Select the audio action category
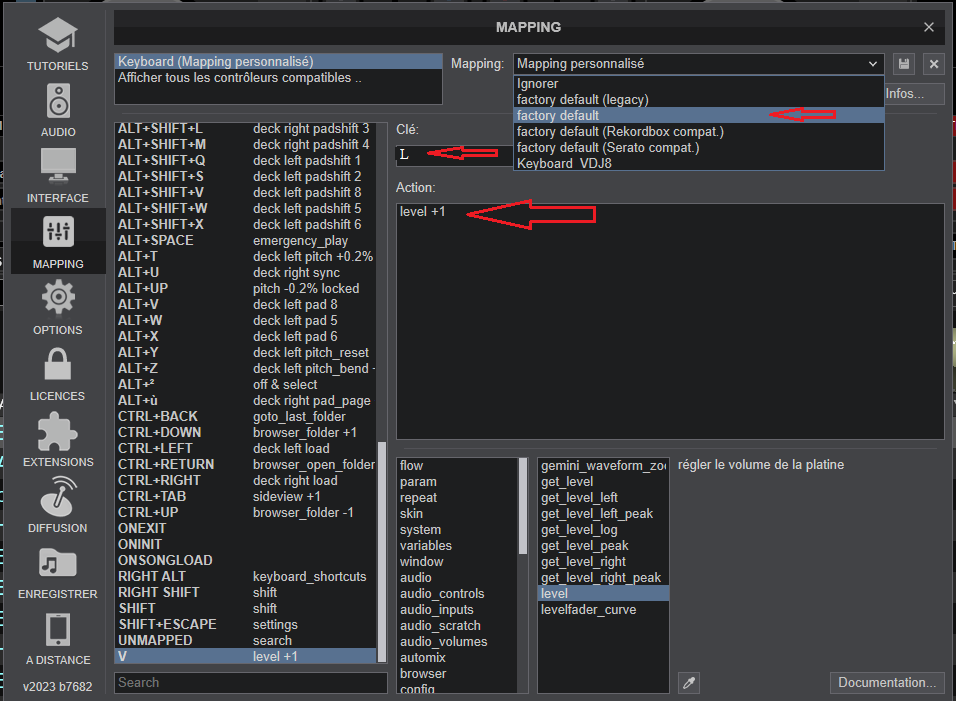956x701 pixels. pos(457,577)
